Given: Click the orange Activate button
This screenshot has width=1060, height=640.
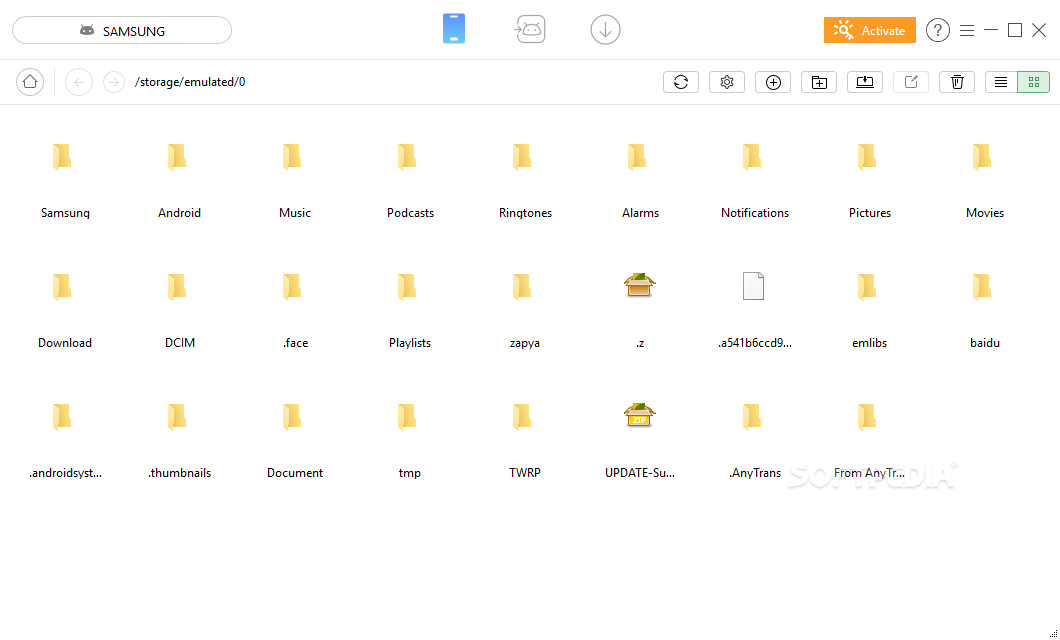Looking at the screenshot, I should (869, 30).
